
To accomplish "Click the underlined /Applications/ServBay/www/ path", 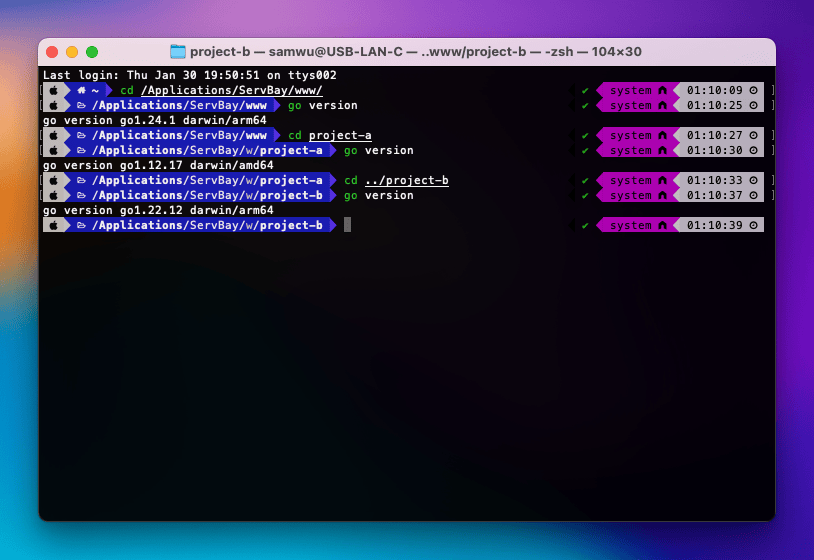I will point(230,90).
